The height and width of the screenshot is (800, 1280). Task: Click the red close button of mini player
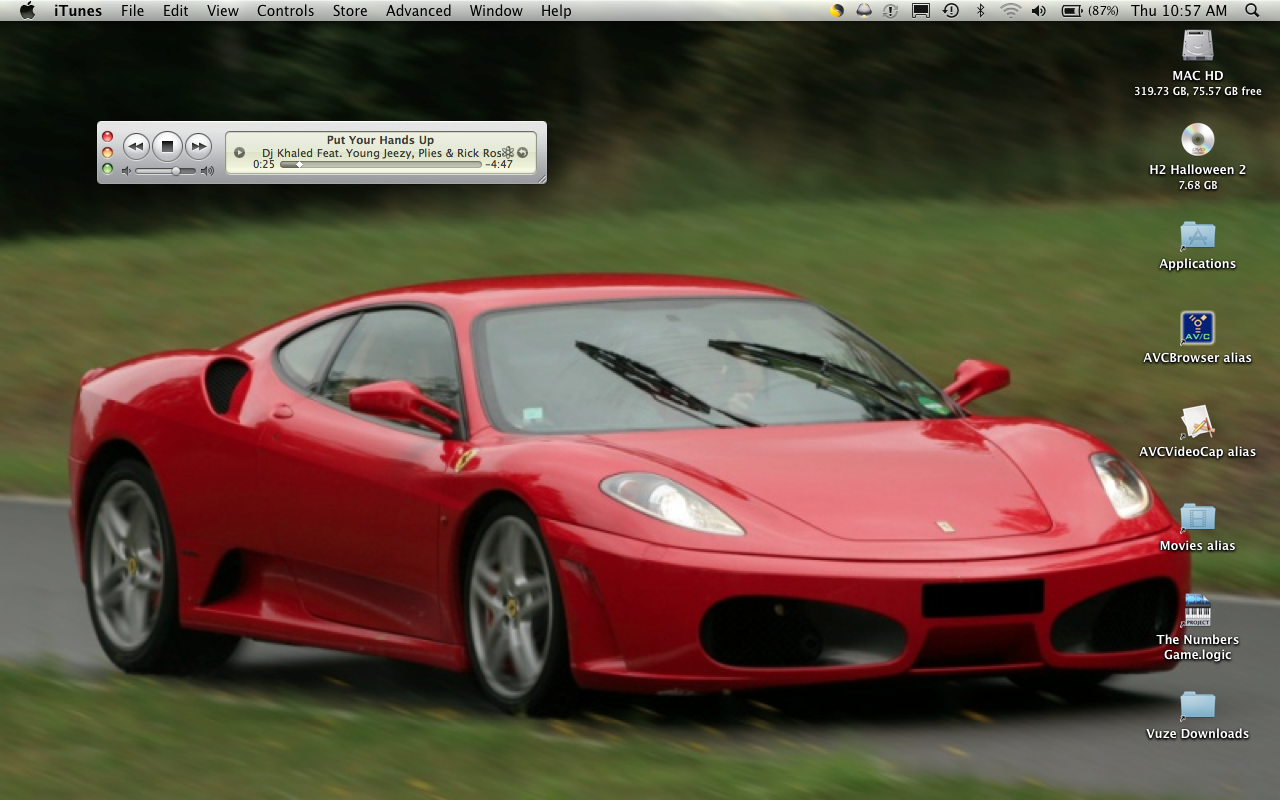click(108, 136)
